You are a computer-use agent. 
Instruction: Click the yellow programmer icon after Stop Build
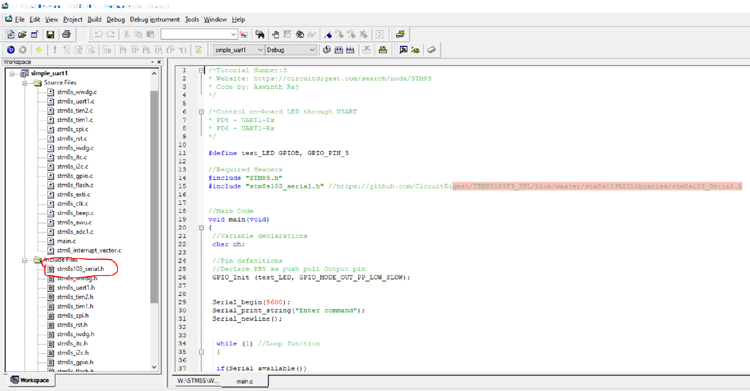(383, 50)
